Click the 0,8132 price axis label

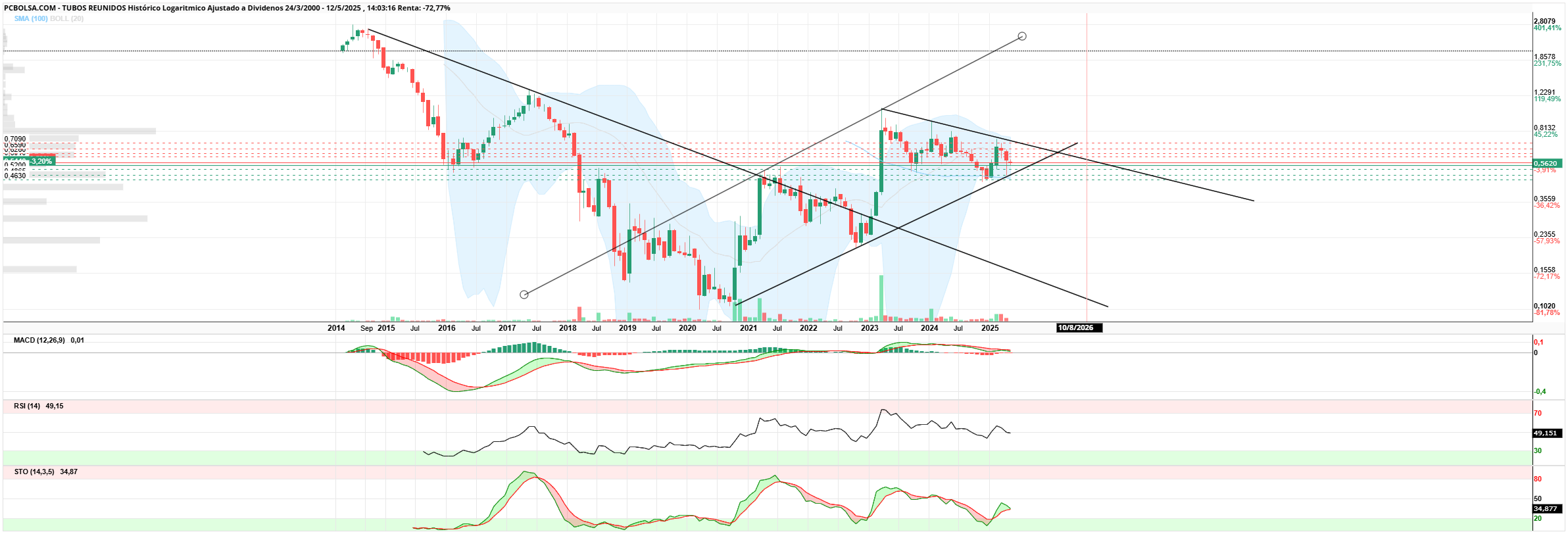click(1545, 128)
